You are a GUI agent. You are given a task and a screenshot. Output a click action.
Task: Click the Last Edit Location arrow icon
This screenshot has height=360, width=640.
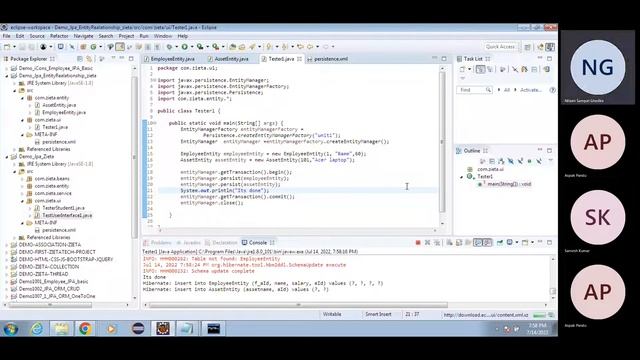pyautogui.click(x=300, y=47)
